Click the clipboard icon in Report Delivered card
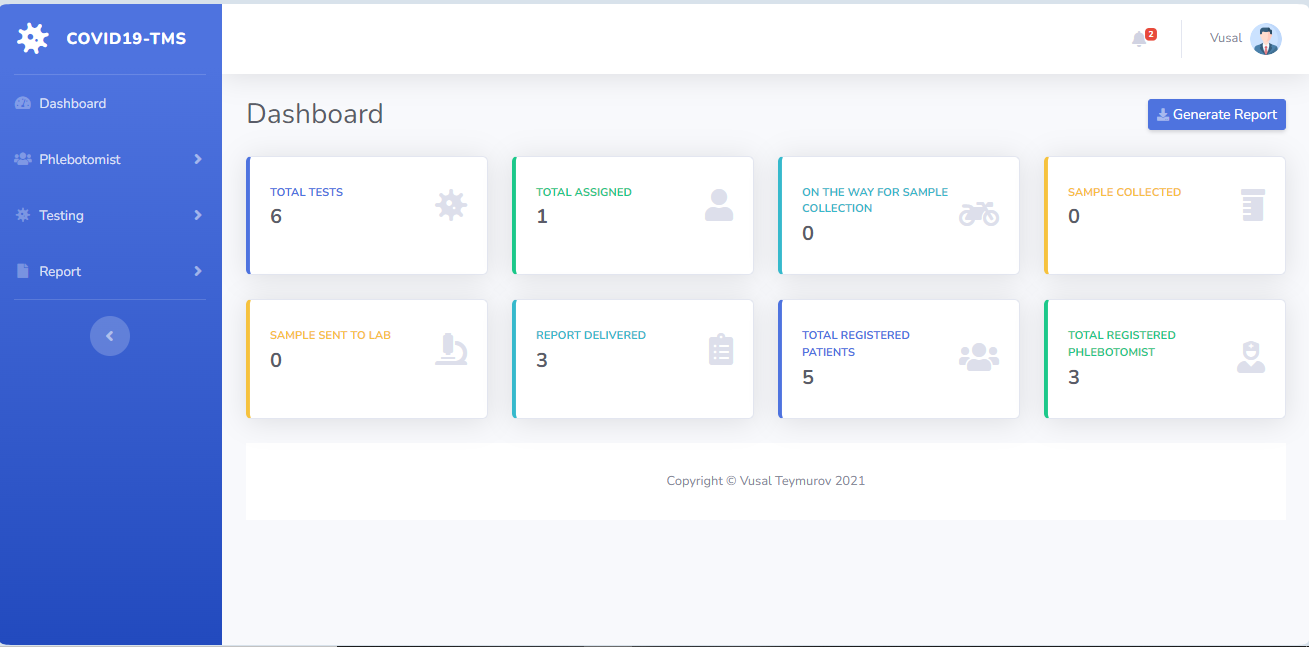Image resolution: width=1309 pixels, height=647 pixels. tap(720, 349)
